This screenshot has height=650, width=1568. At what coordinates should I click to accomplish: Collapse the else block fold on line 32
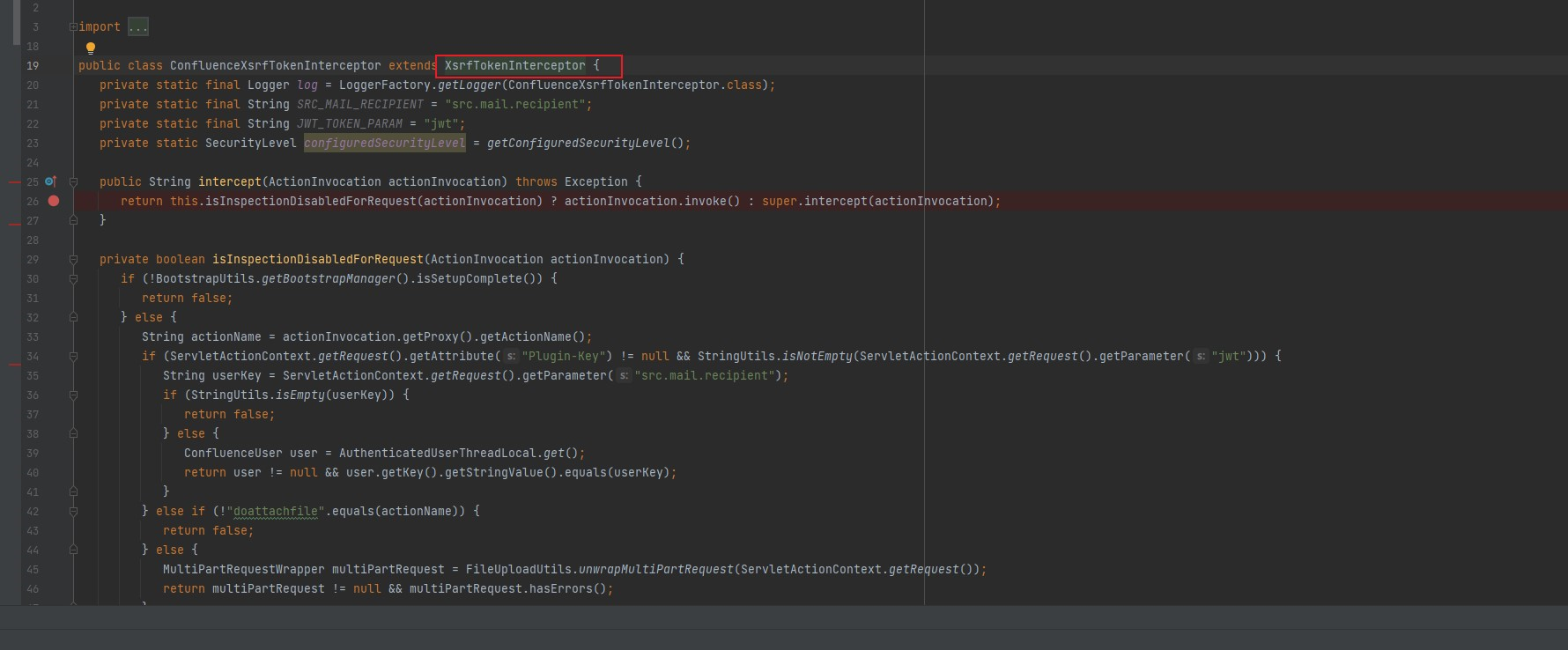73,318
